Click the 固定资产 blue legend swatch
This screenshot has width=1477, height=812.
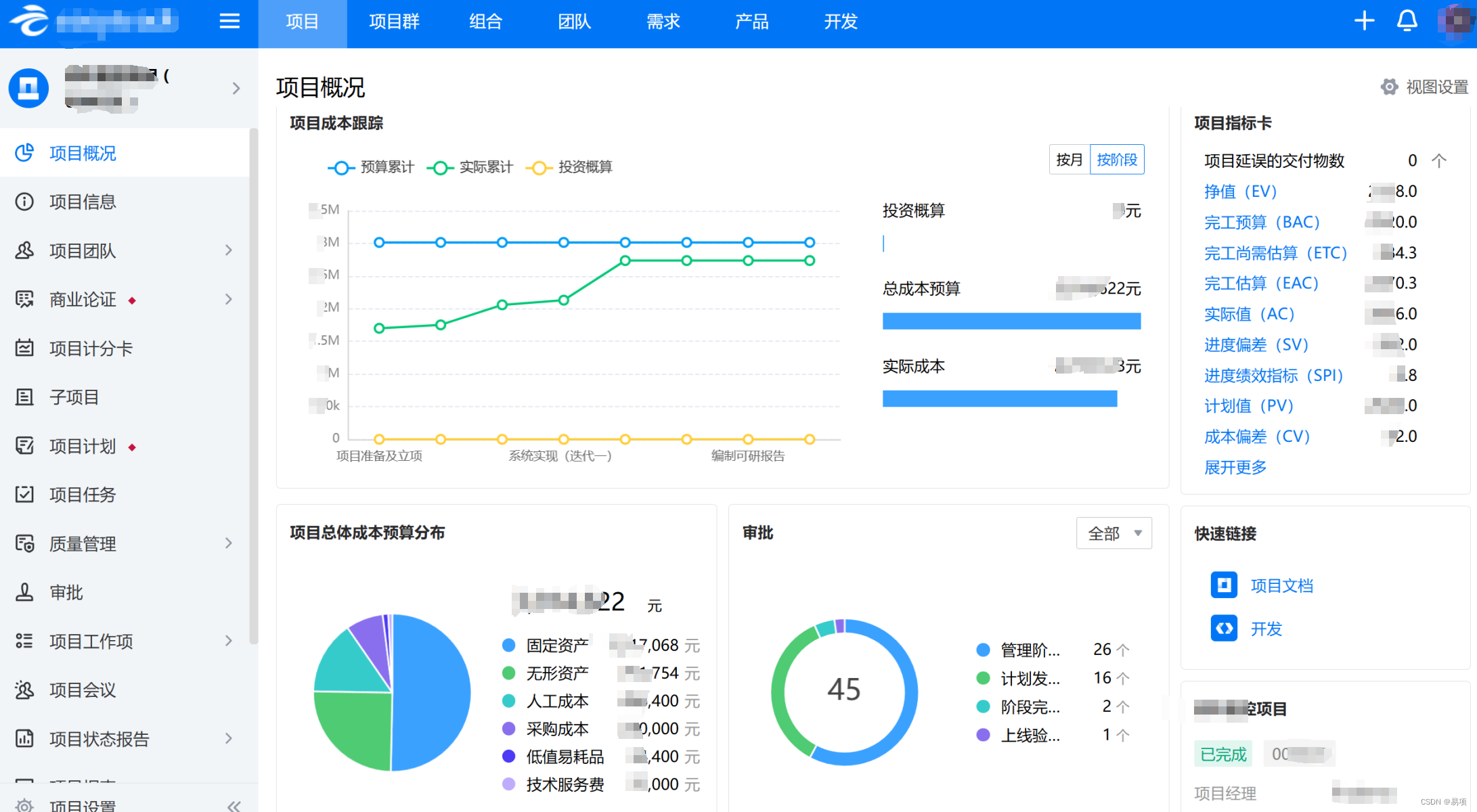coord(509,646)
